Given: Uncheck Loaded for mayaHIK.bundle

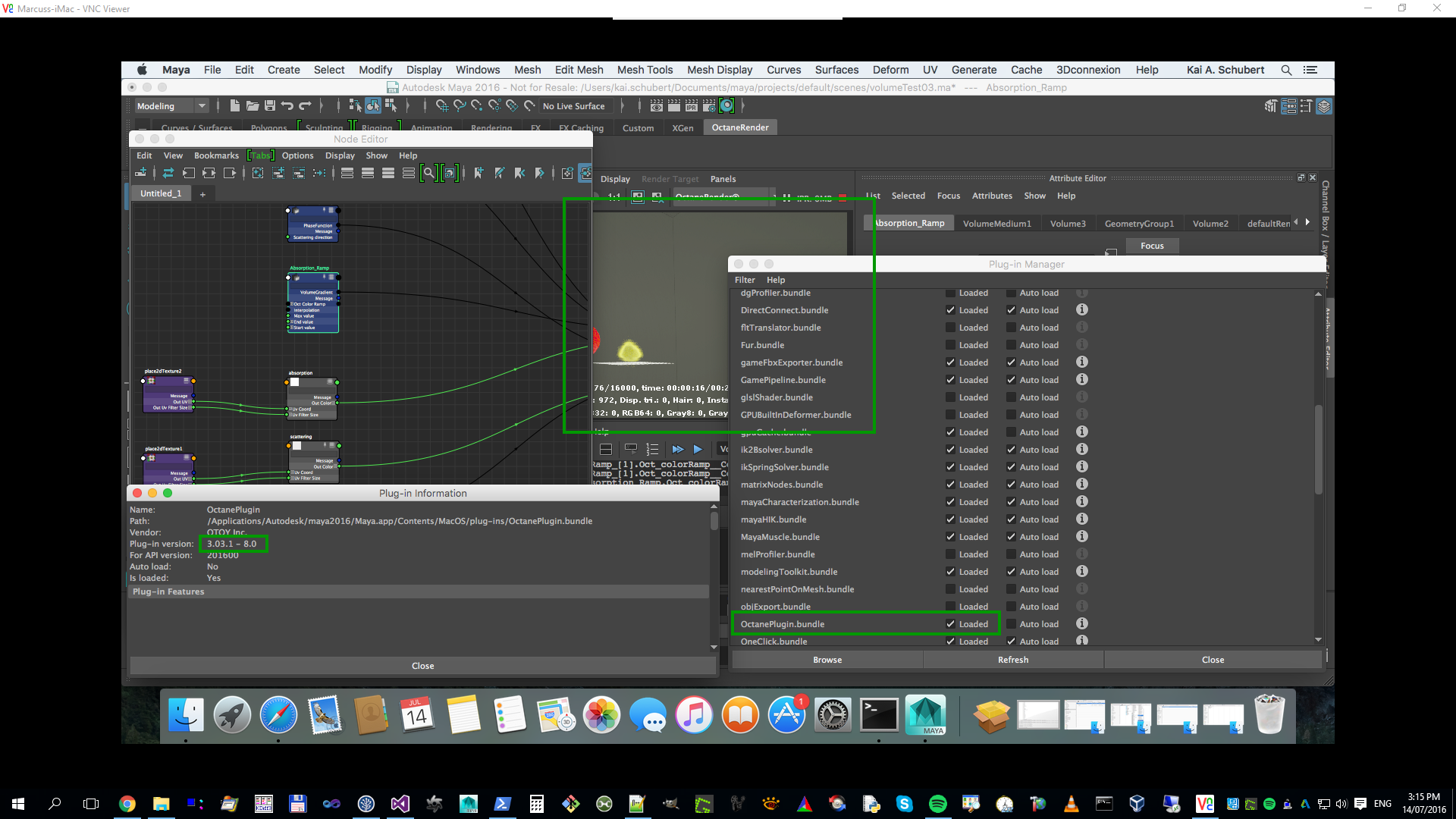Looking at the screenshot, I should point(950,519).
